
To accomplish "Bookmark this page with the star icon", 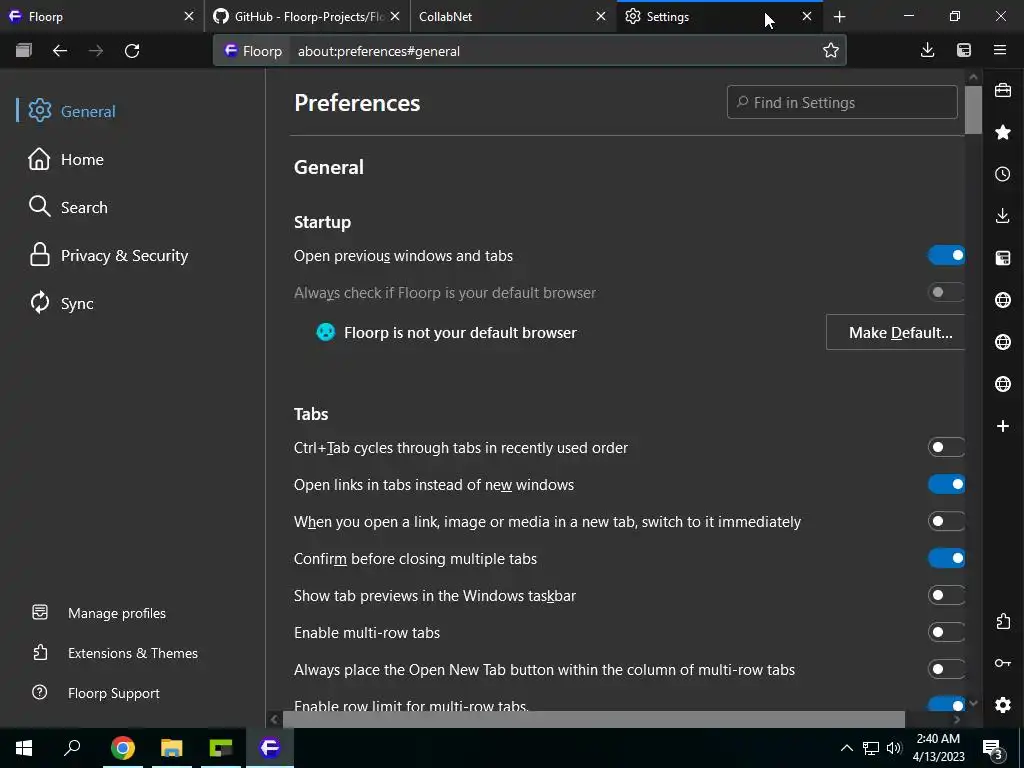I will coord(831,50).
